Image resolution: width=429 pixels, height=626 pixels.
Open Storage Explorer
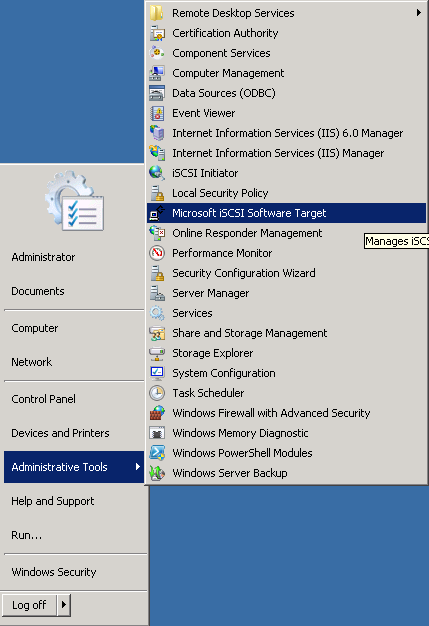(x=286, y=353)
